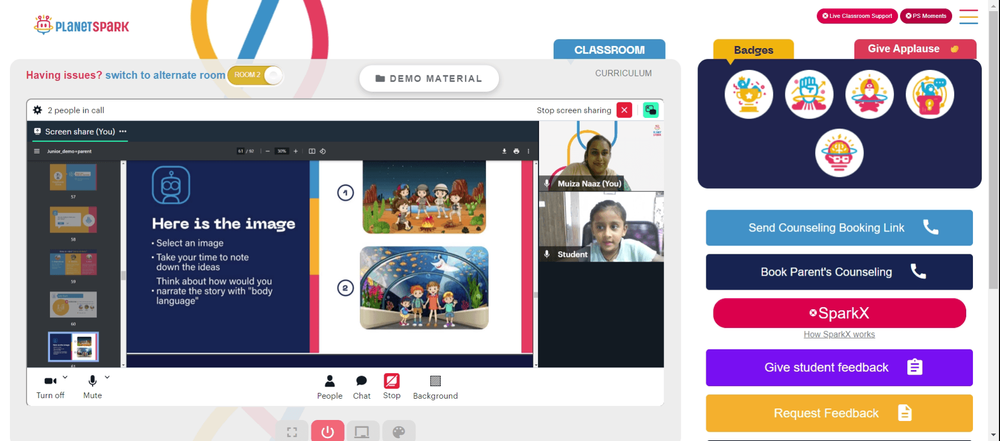Open call settings gear icon

pos(37,110)
